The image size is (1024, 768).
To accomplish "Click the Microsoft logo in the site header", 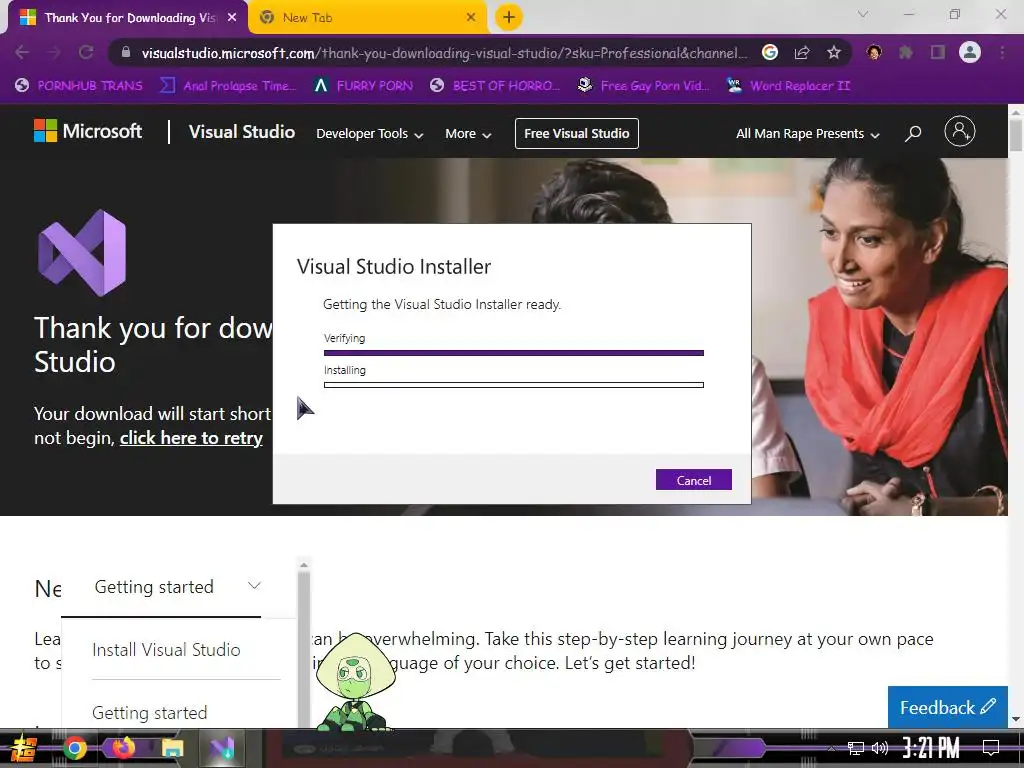I will (88, 131).
